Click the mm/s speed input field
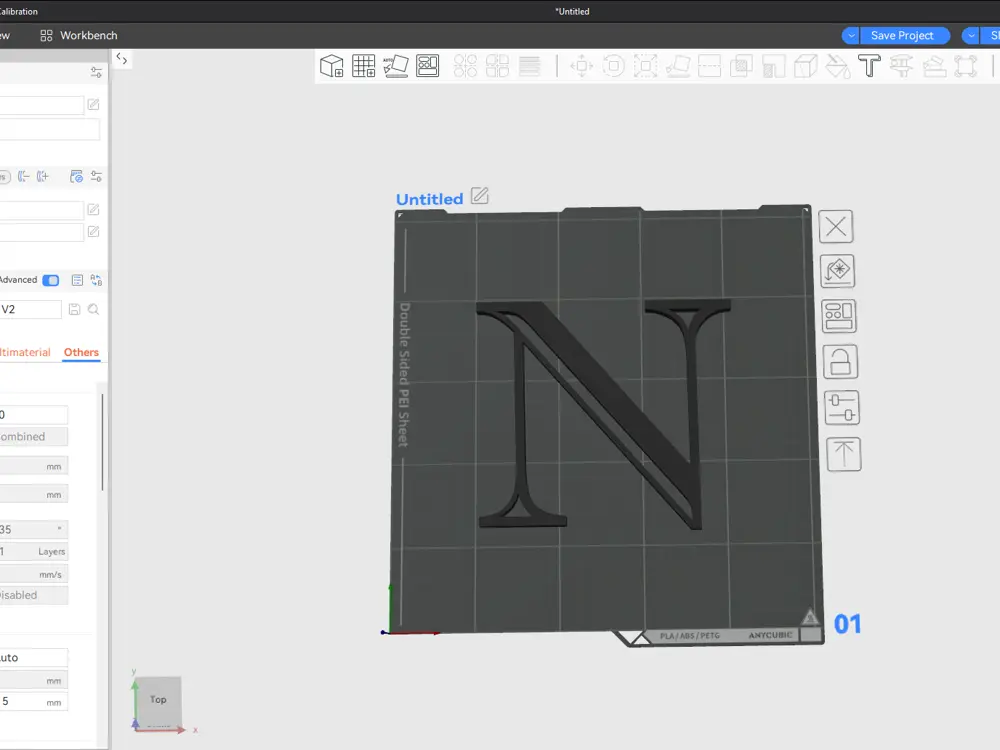This screenshot has width=1000, height=750. click(34, 574)
